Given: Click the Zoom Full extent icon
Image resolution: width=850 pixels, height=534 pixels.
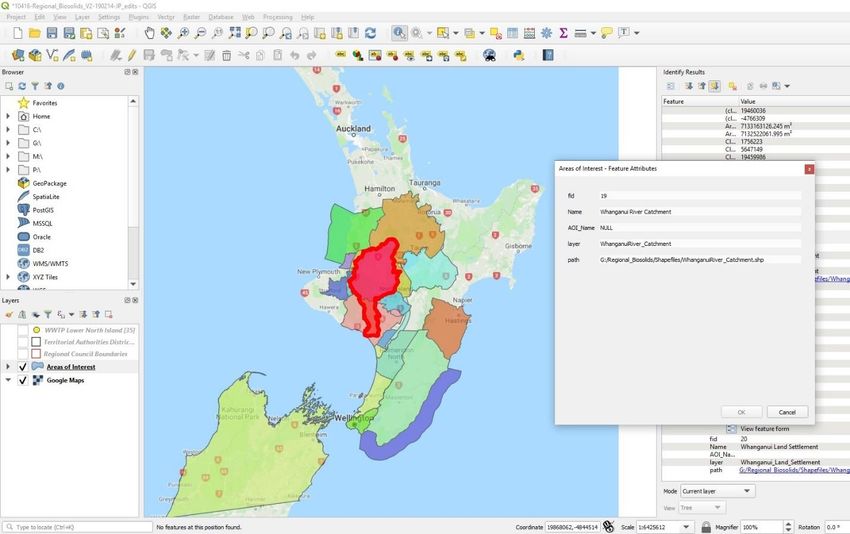Looking at the screenshot, I should click(x=234, y=33).
